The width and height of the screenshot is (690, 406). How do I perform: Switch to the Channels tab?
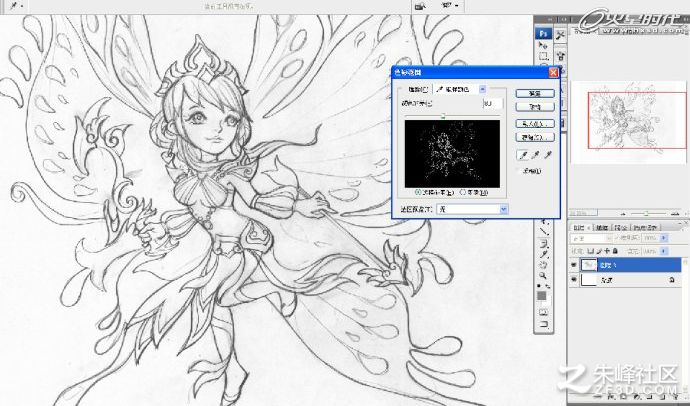tap(602, 228)
